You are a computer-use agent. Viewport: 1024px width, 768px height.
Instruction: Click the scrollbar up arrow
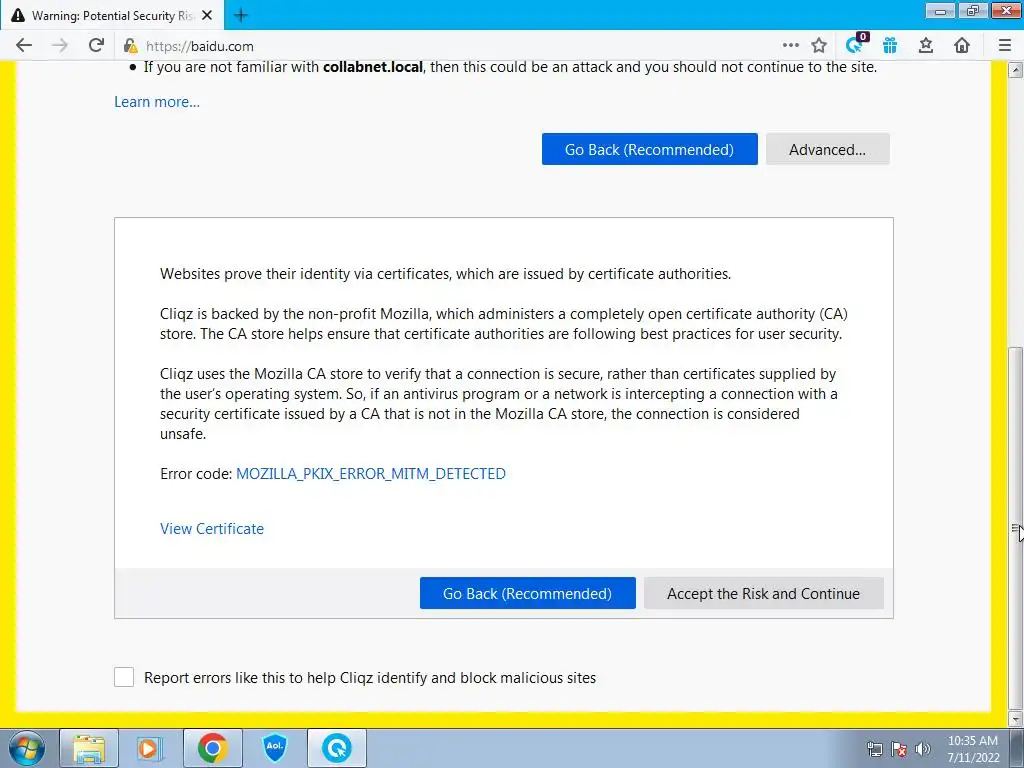(1015, 69)
